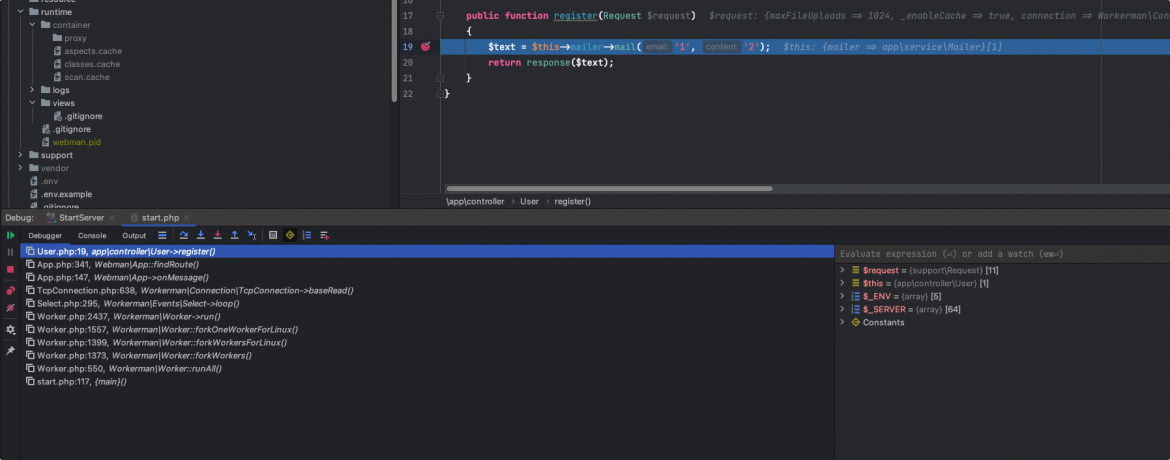Image resolution: width=1170 pixels, height=460 pixels.
Task: Step Out with the up arrow
Action: click(234, 235)
